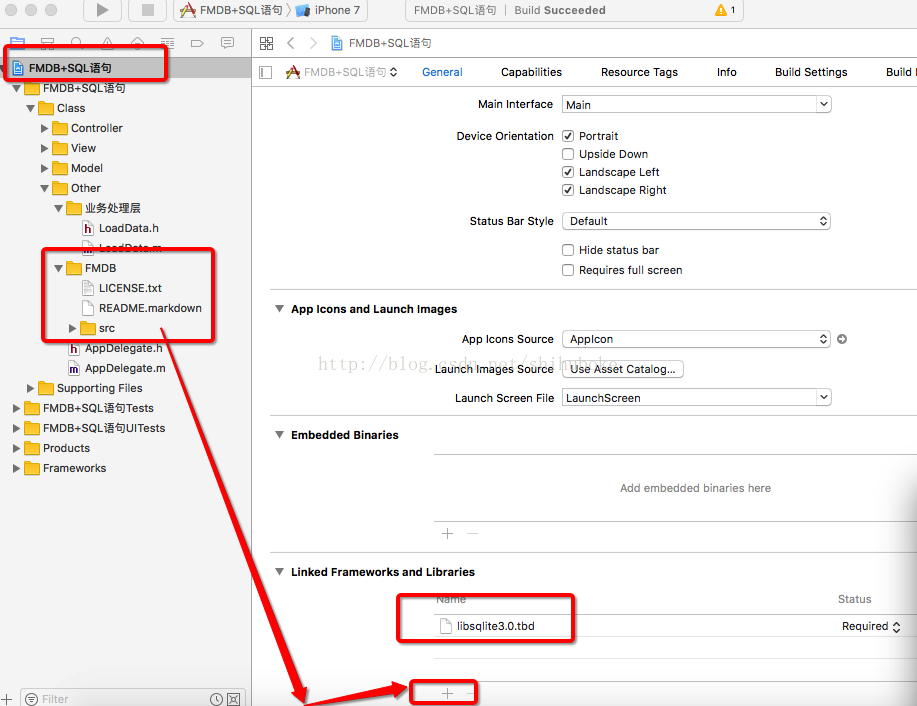Open the build warning indicator
The image size is (917, 706).
[725, 10]
